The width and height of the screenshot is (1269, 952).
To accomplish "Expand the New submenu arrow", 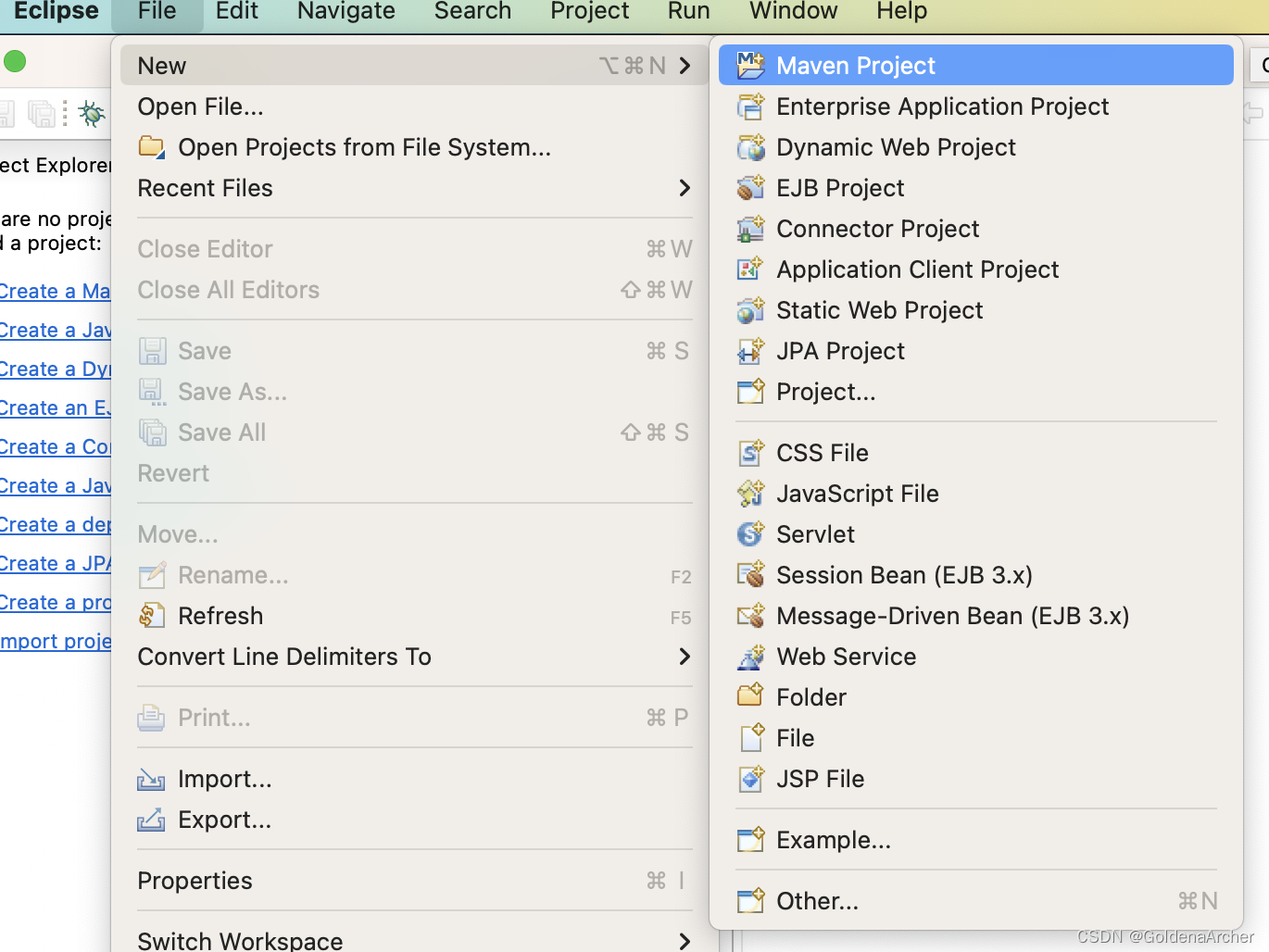I will tap(685, 66).
